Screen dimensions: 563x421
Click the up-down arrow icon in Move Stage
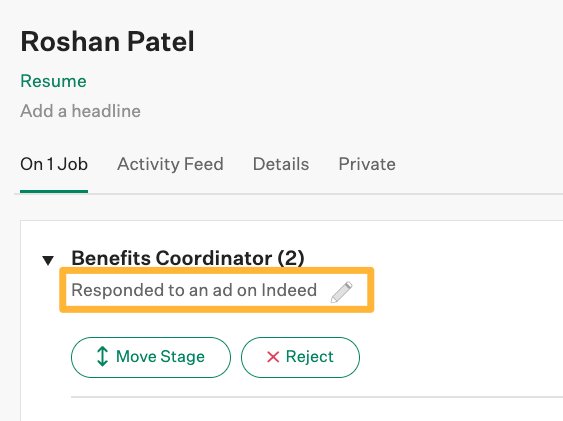point(103,356)
